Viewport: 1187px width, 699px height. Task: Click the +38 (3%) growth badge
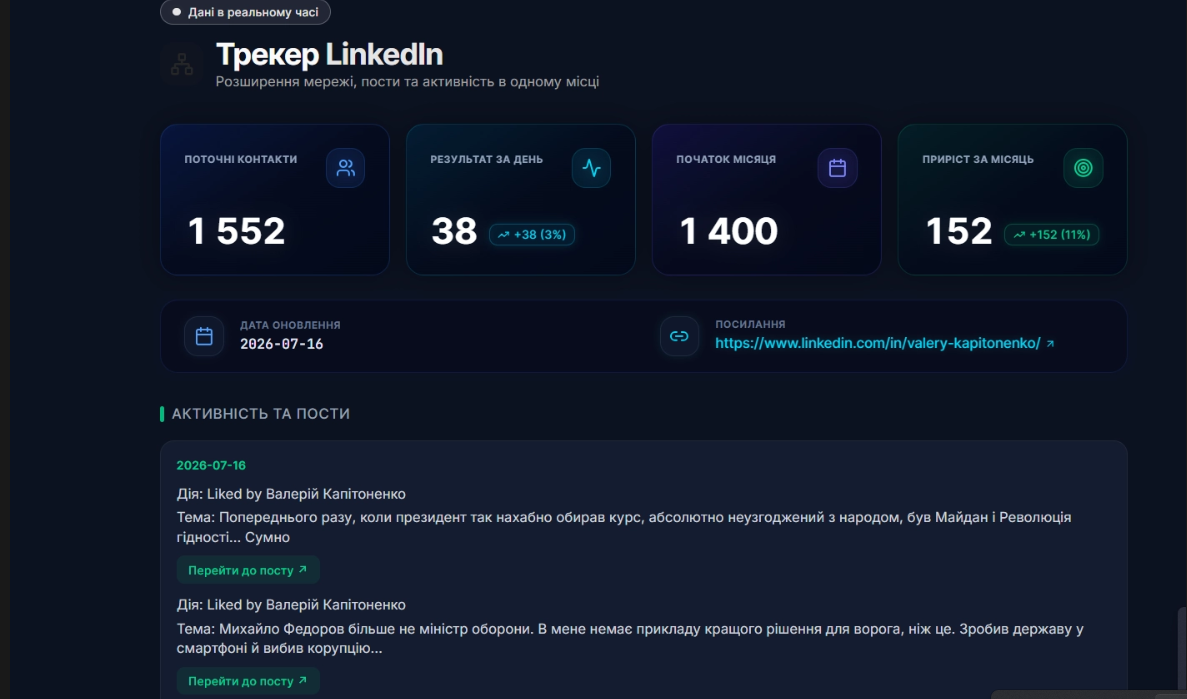[x=532, y=235]
